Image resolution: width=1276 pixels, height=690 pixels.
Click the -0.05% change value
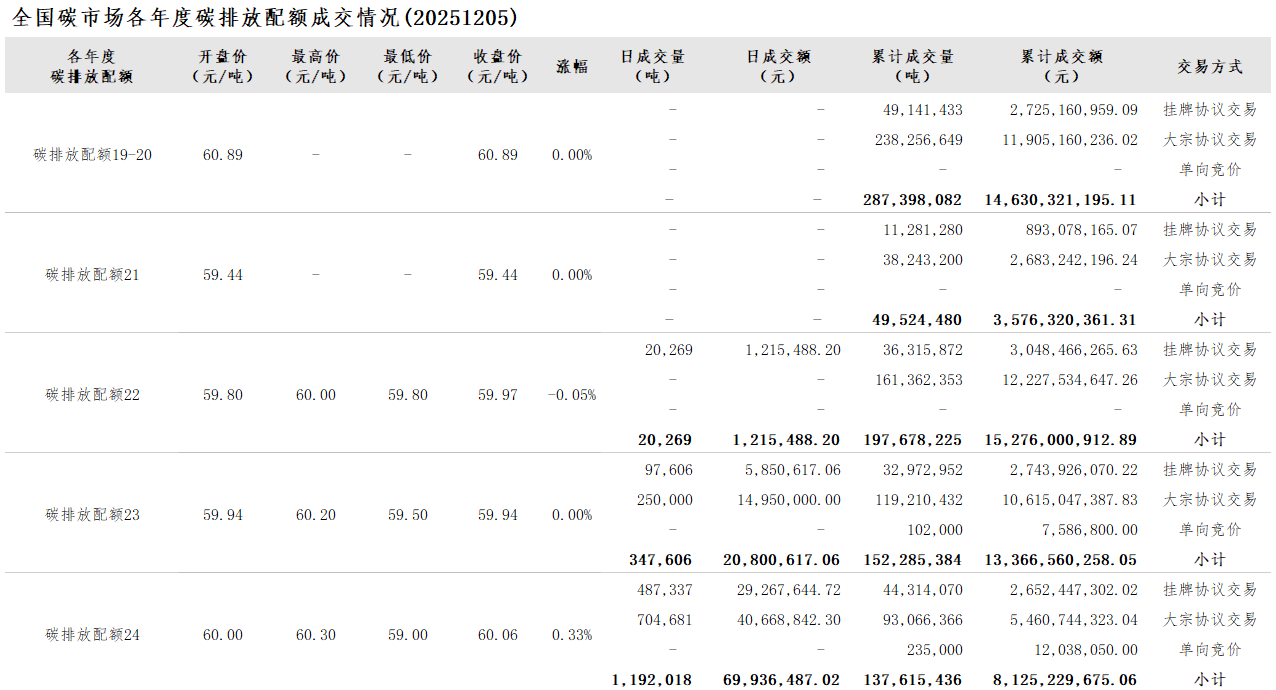[x=572, y=395]
